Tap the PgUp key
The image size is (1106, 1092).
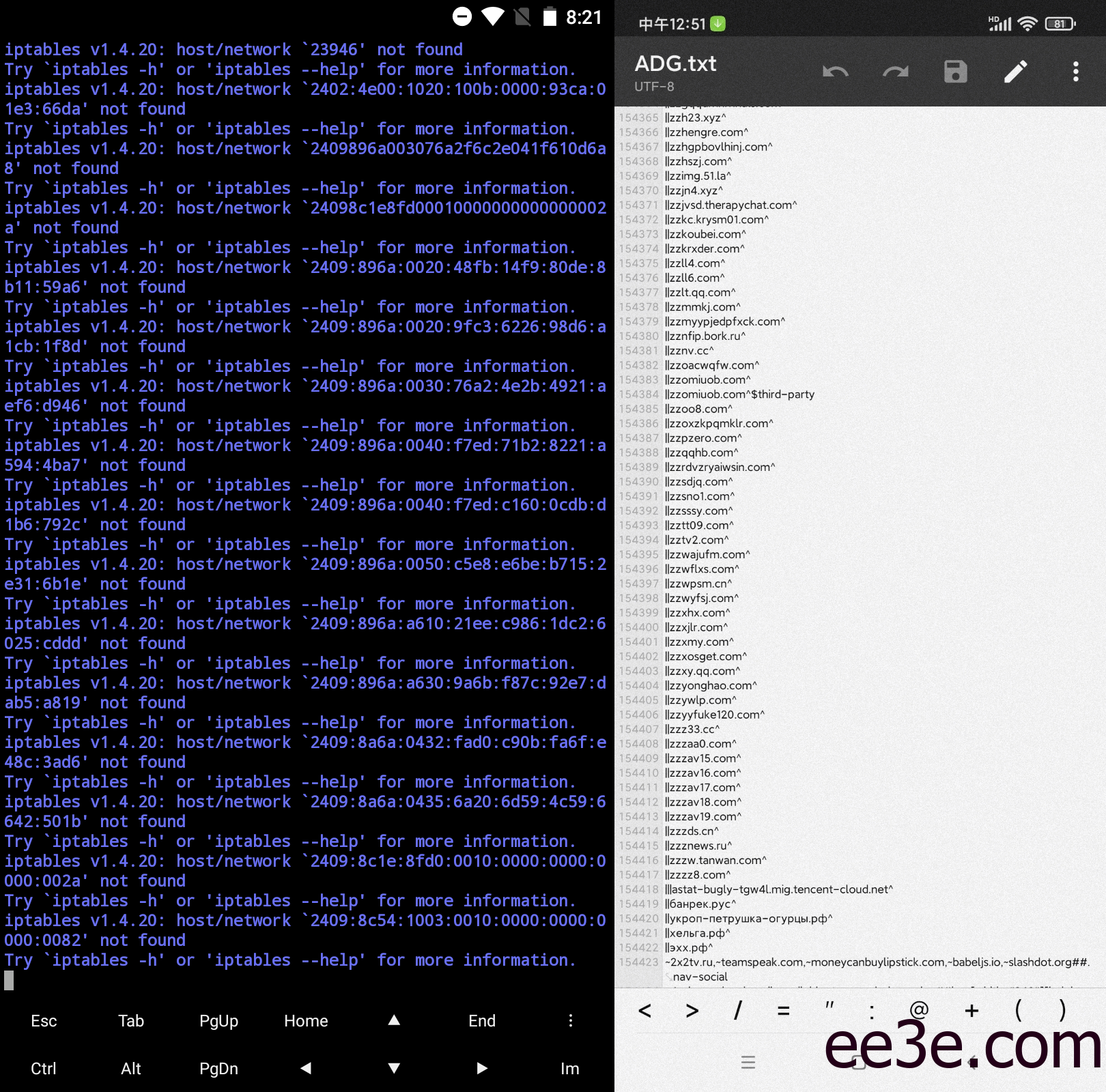(218, 1020)
